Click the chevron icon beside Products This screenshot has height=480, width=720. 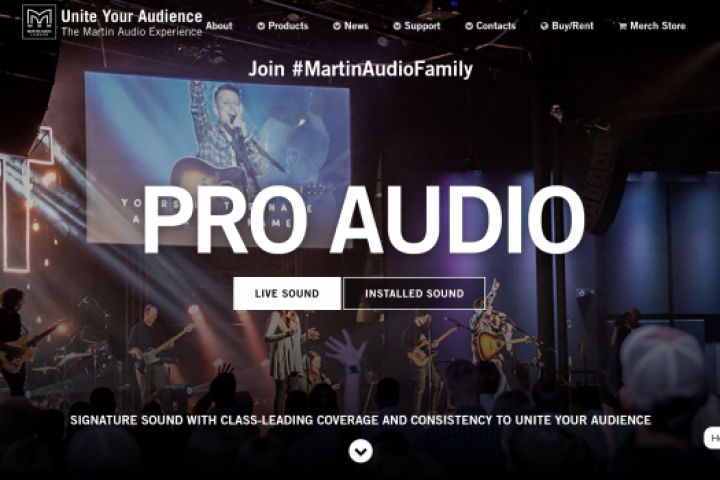261,26
